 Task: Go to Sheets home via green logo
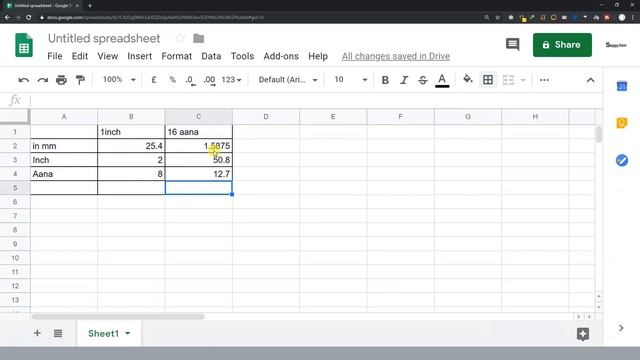[x=24, y=45]
